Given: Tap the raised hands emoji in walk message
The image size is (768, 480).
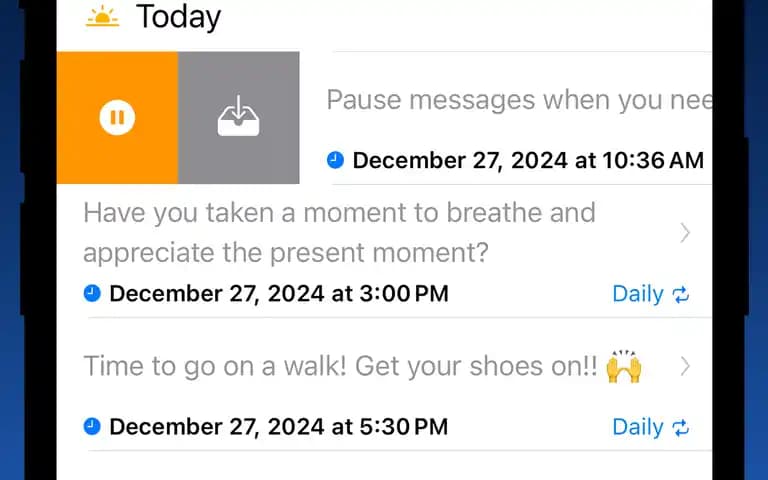Looking at the screenshot, I should (x=624, y=366).
